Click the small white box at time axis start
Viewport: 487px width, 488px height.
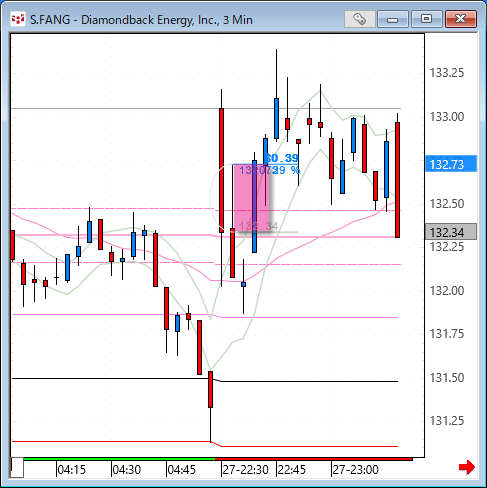pos(17,468)
